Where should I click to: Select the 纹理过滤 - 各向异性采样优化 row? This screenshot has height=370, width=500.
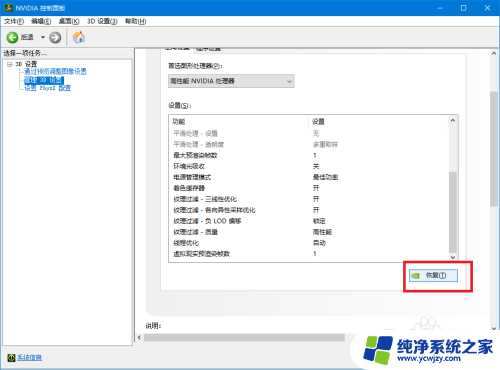[309, 210]
